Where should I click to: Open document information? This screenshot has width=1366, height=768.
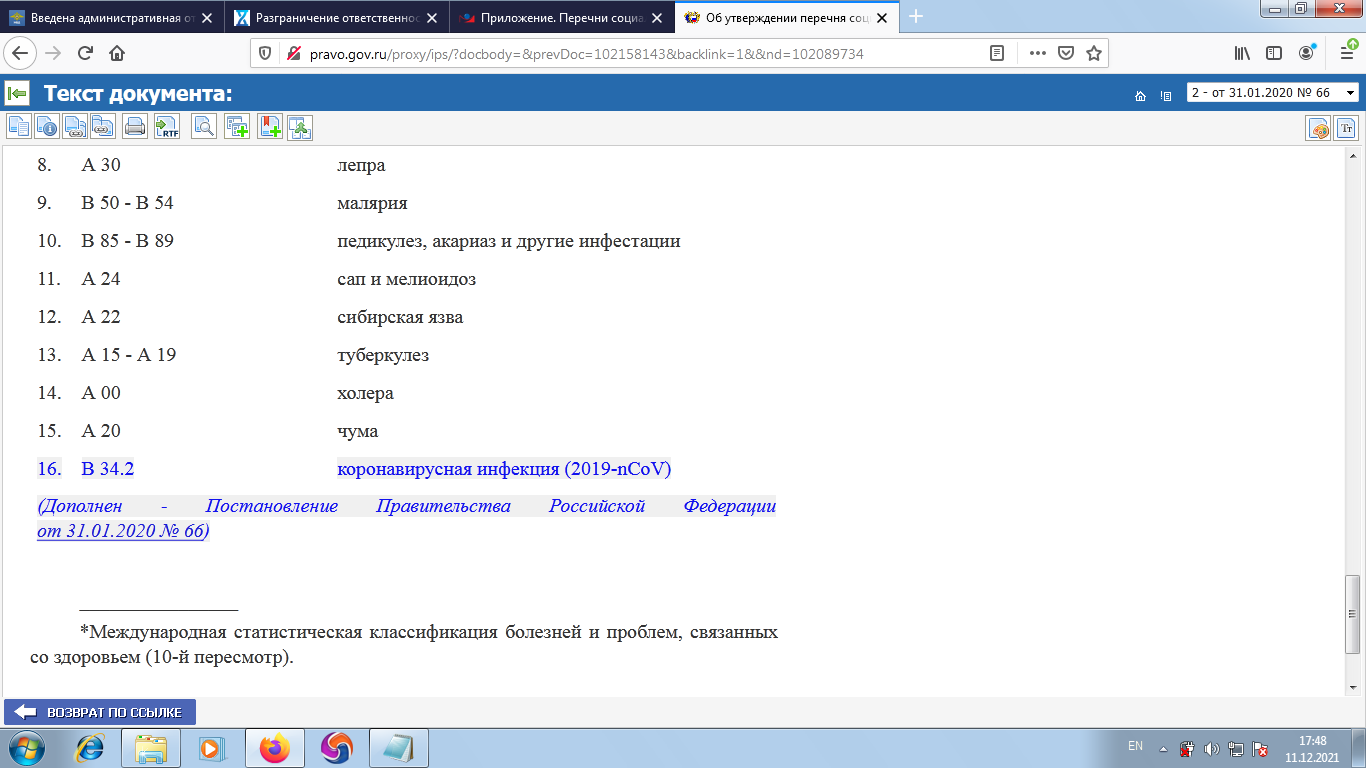pos(49,127)
